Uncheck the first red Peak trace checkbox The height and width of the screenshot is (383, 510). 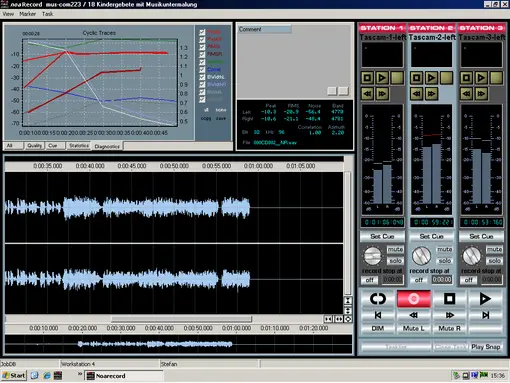pos(202,32)
